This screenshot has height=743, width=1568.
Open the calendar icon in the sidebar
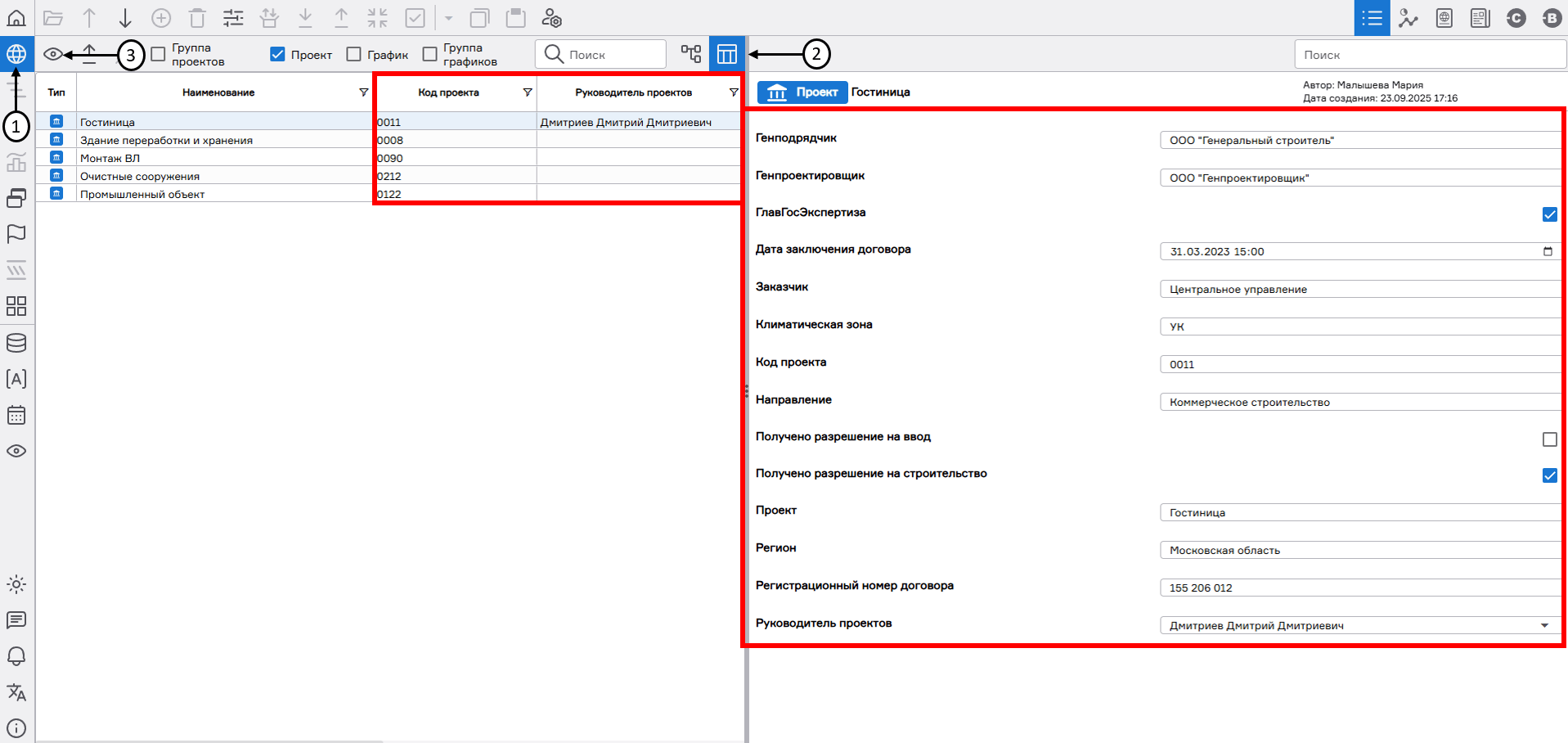[x=16, y=415]
